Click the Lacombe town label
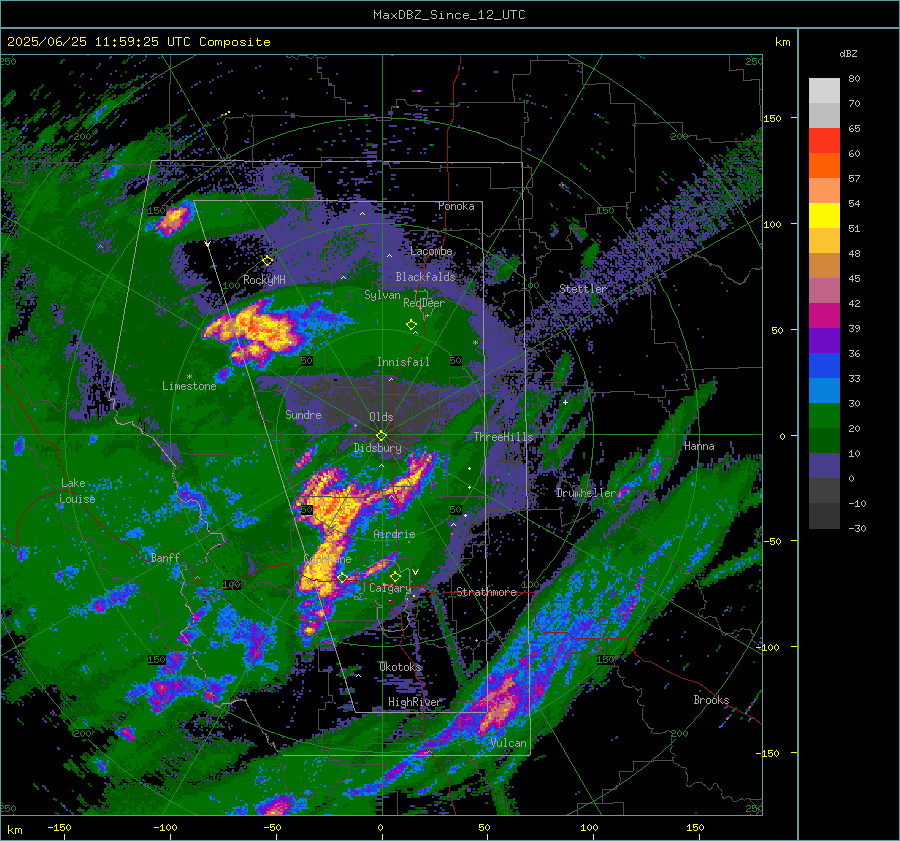The height and width of the screenshot is (841, 900). pyautogui.click(x=431, y=251)
